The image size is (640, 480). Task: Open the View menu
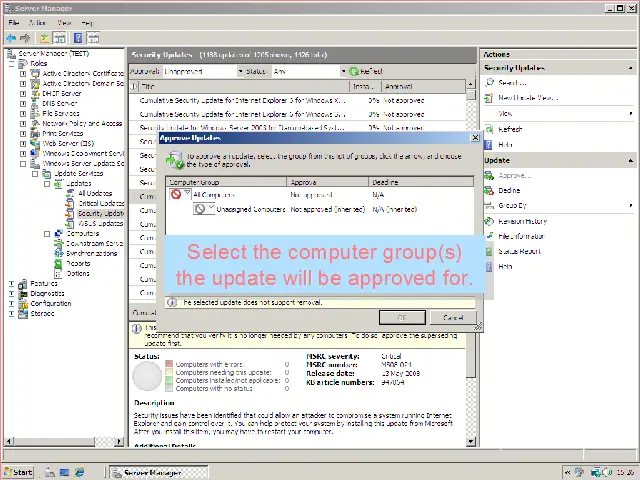click(64, 22)
